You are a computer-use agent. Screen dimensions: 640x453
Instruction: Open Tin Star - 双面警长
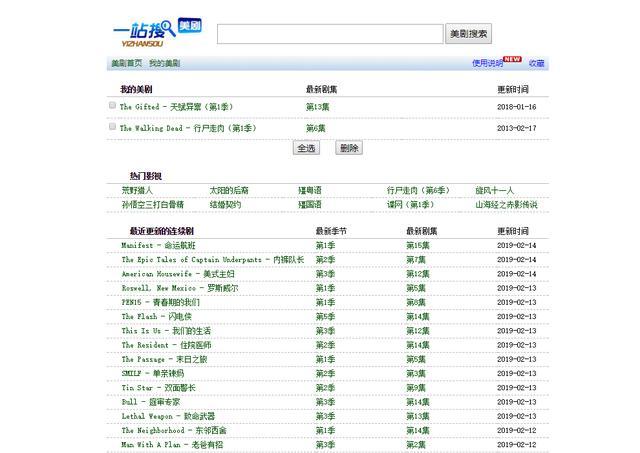(x=158, y=388)
